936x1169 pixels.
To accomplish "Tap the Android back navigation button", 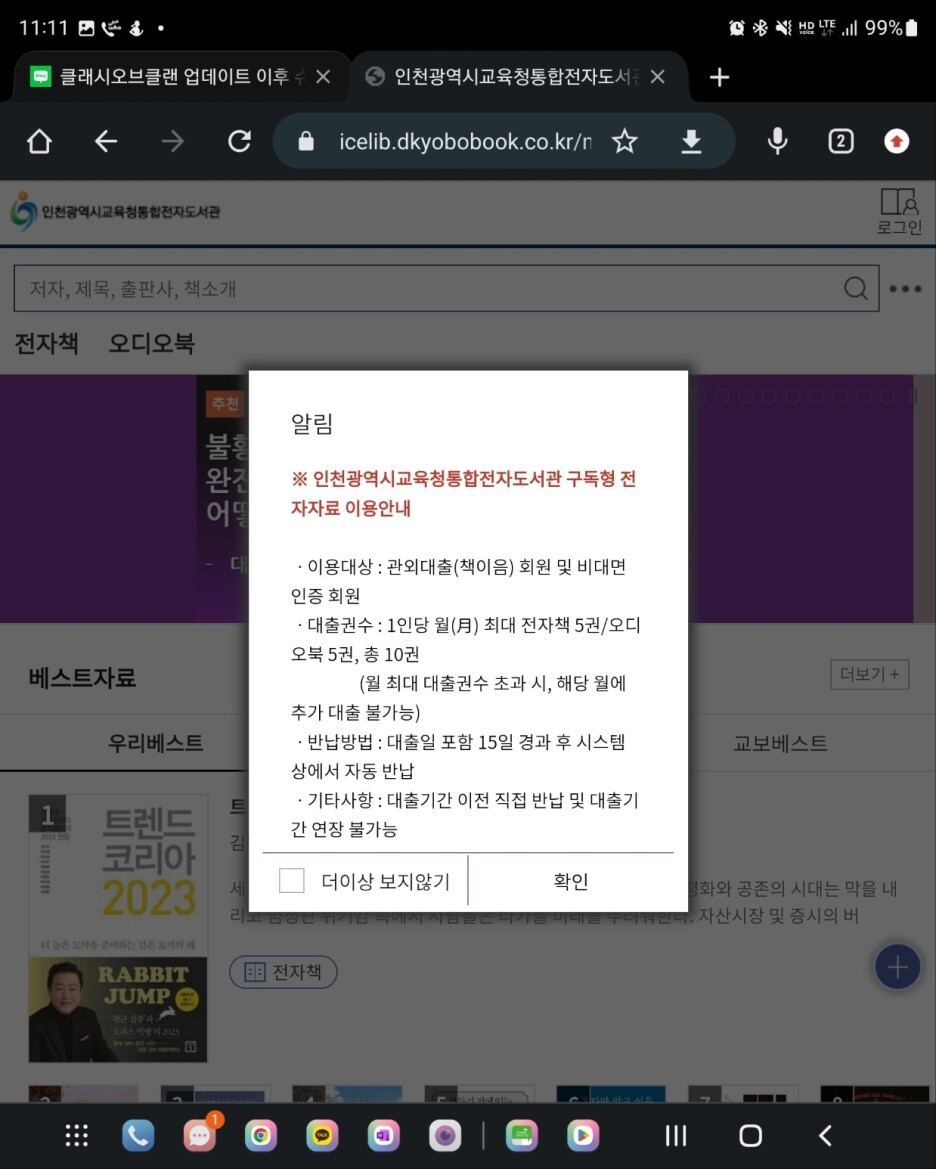I will click(x=825, y=1135).
